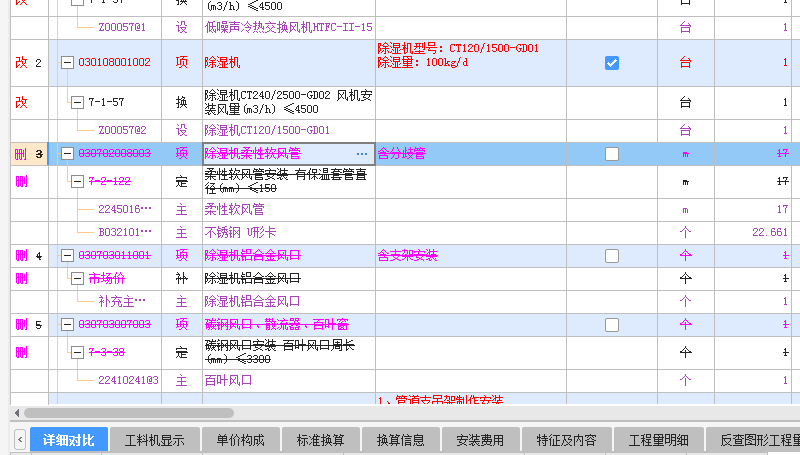800x455 pixels.
Task: Select code cell 2245016…
Action: click(105, 210)
